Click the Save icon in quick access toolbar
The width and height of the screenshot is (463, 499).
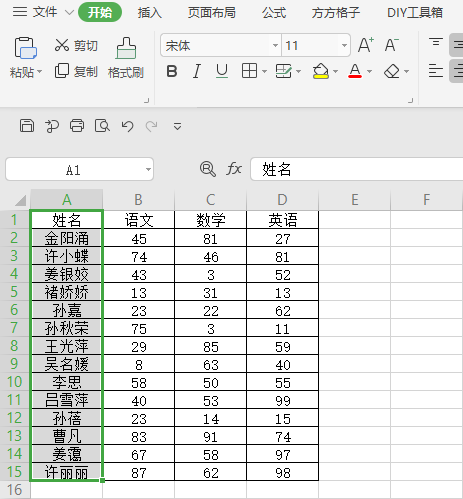tap(27, 126)
